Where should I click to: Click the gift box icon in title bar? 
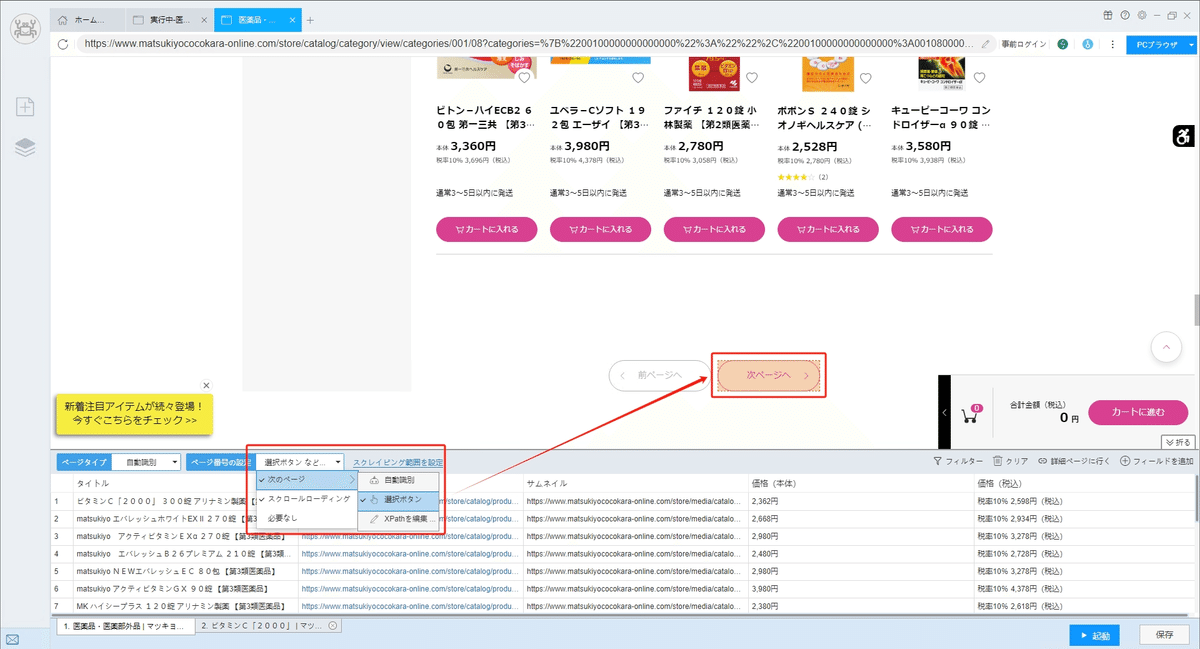[1108, 15]
